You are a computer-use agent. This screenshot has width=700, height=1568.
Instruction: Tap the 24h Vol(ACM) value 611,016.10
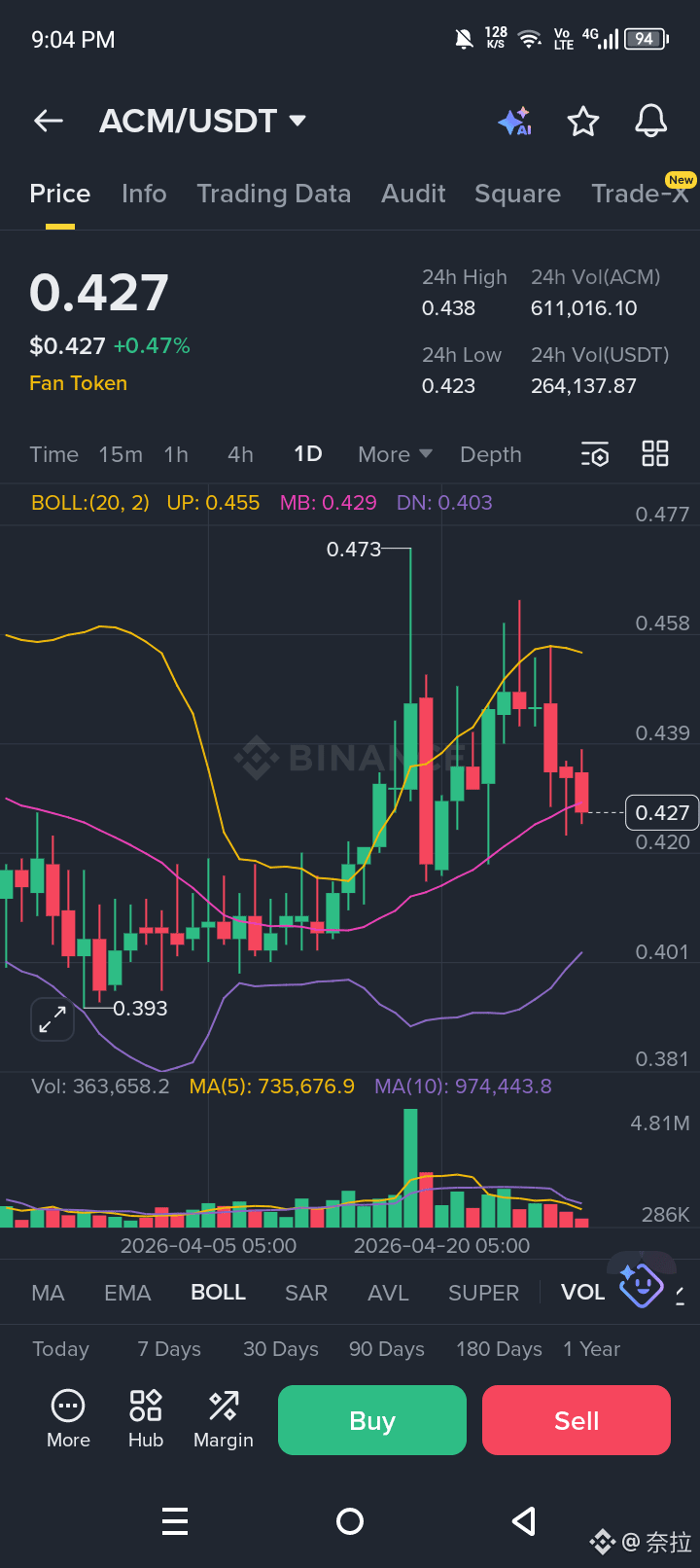584,308
